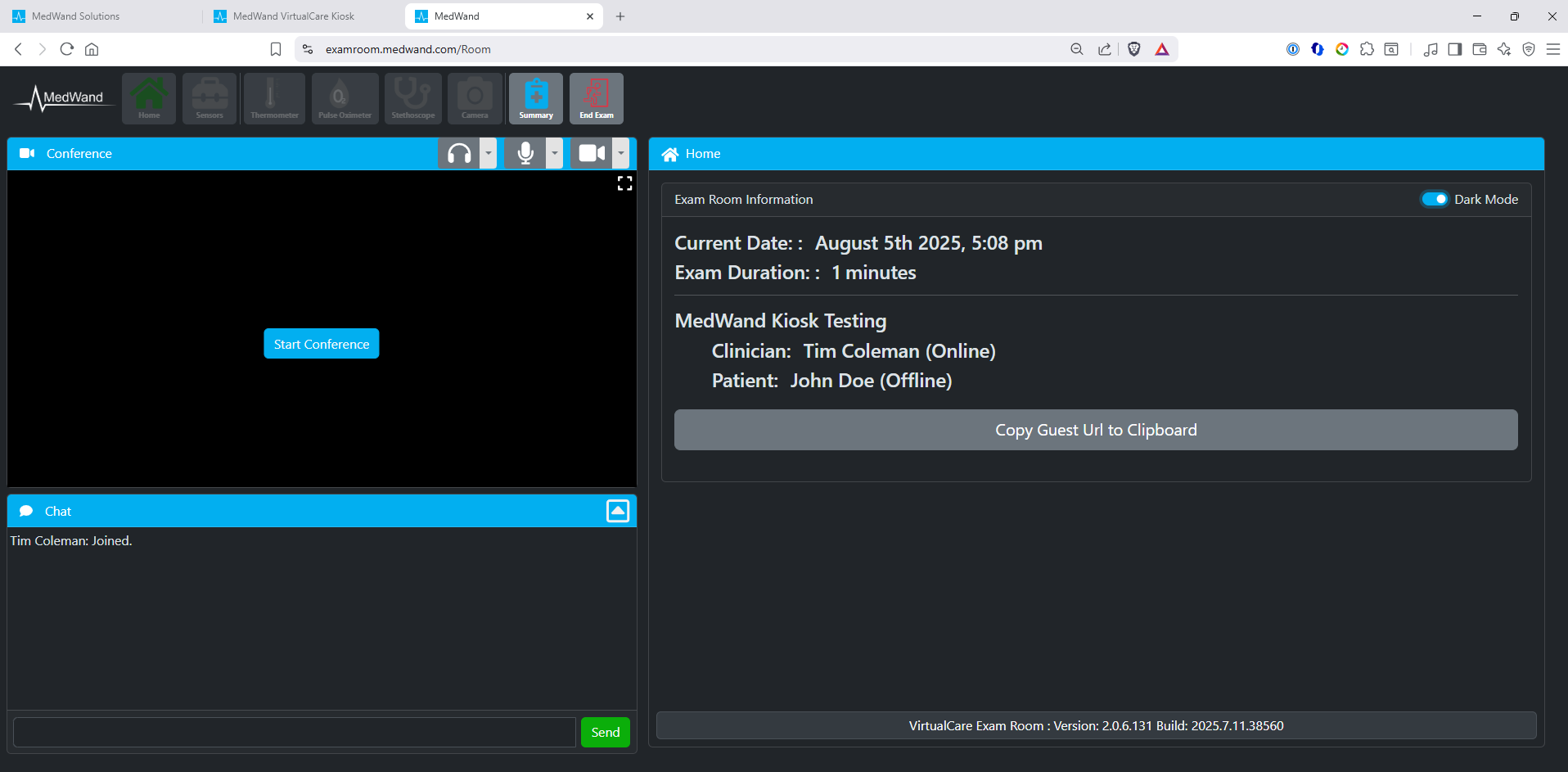Open the music playlist icon
The image size is (1568, 772).
(1431, 49)
